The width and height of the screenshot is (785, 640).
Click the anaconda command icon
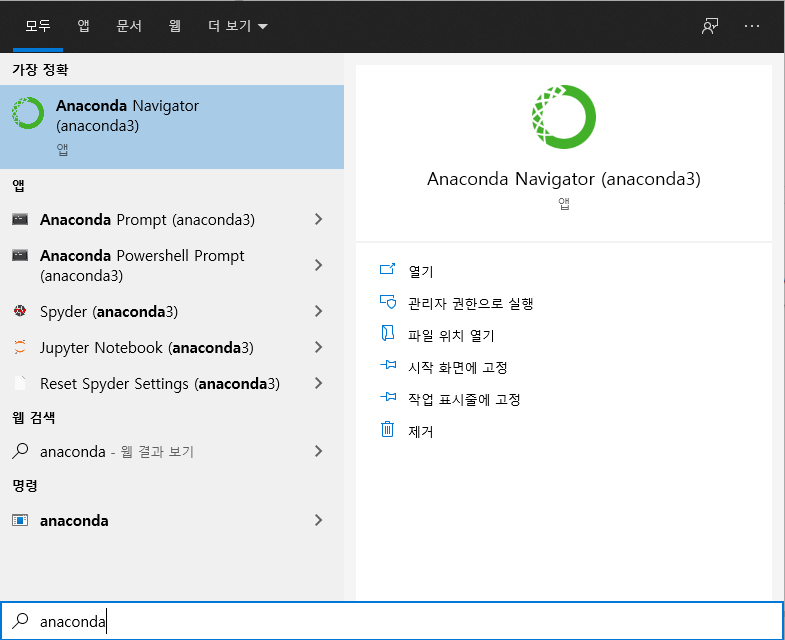point(20,520)
